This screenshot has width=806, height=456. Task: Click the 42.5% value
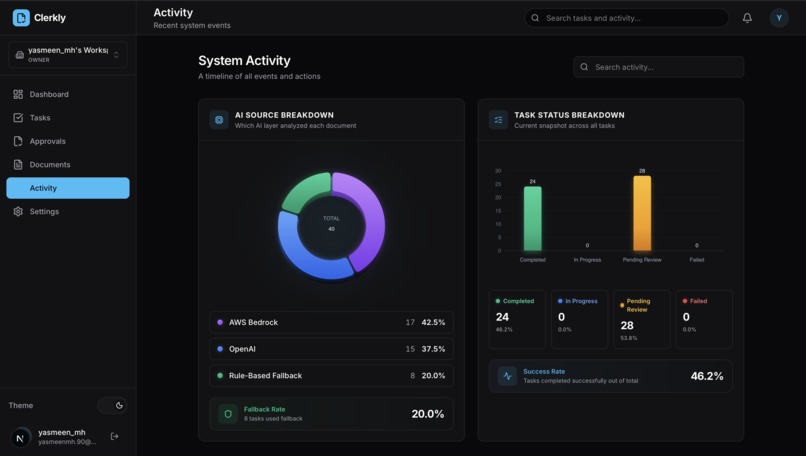tap(433, 322)
